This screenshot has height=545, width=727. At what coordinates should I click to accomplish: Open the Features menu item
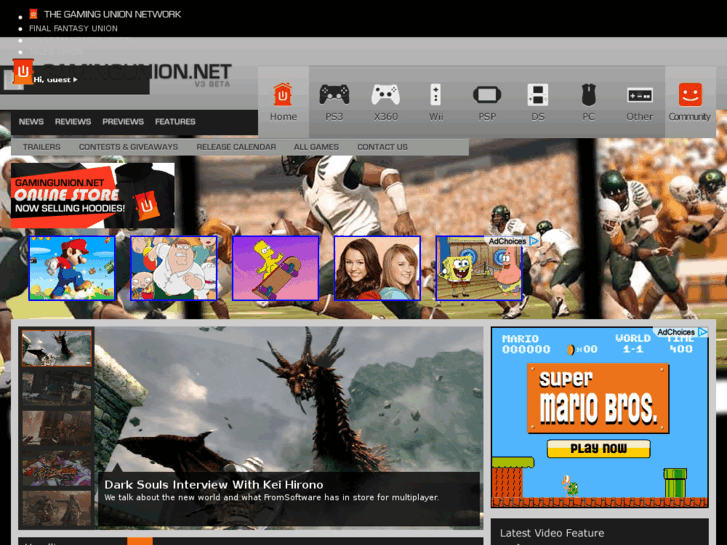175,122
